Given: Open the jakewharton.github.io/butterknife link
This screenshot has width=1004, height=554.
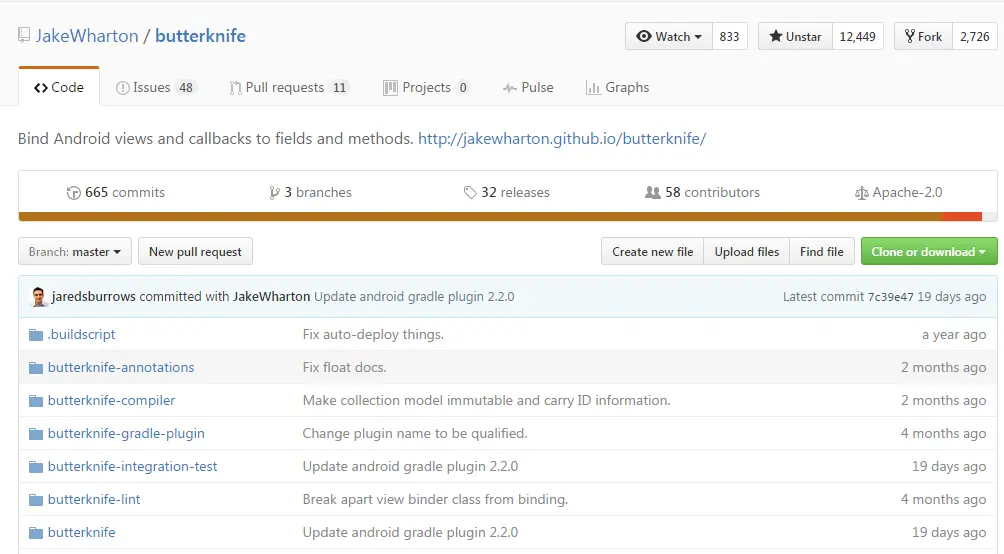Looking at the screenshot, I should 562,139.
